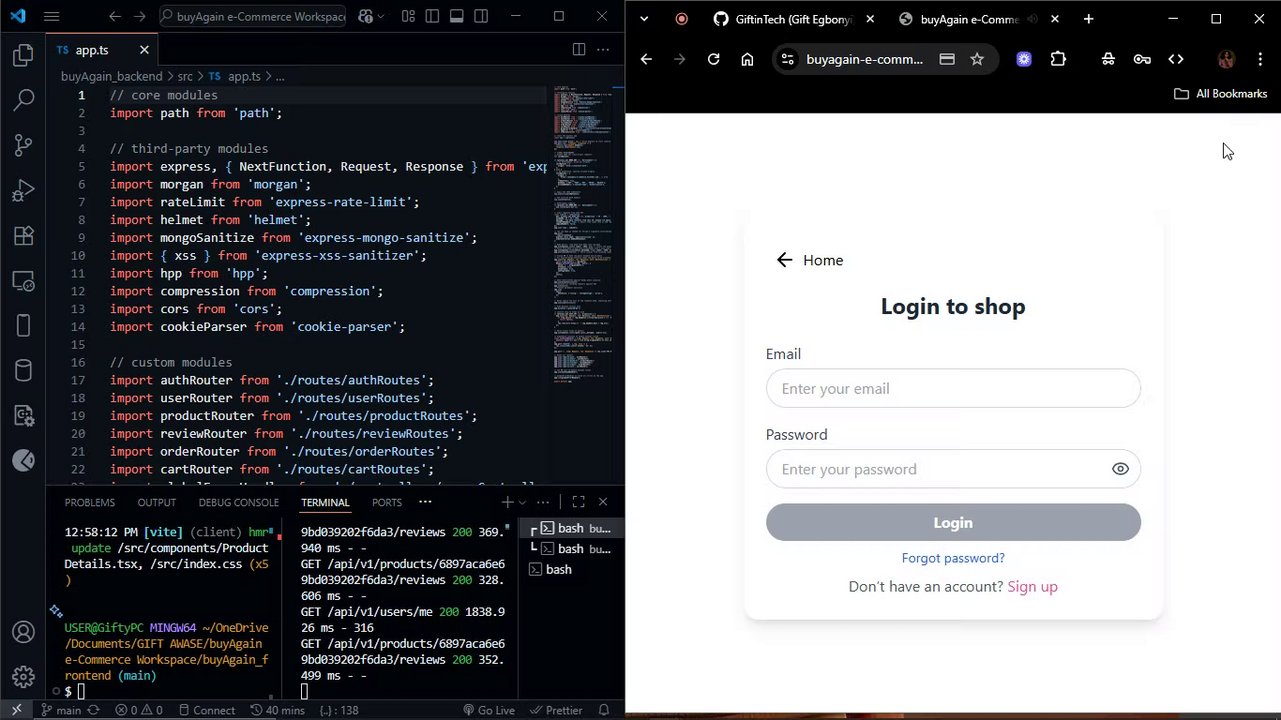The image size is (1281, 720).
Task: Click the database Connect status item
Action: pyautogui.click(x=206, y=710)
